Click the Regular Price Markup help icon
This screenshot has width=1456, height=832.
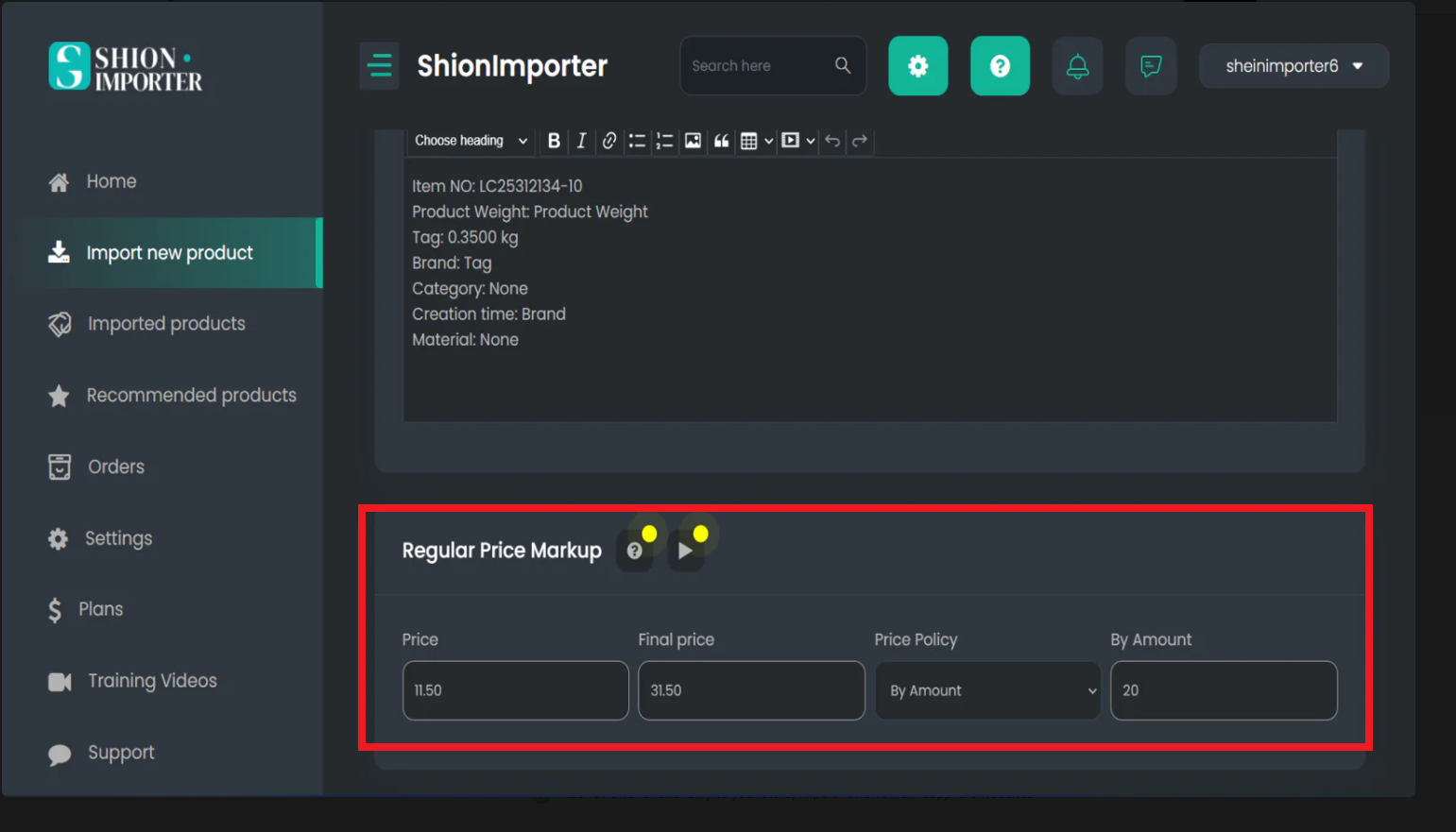point(635,551)
